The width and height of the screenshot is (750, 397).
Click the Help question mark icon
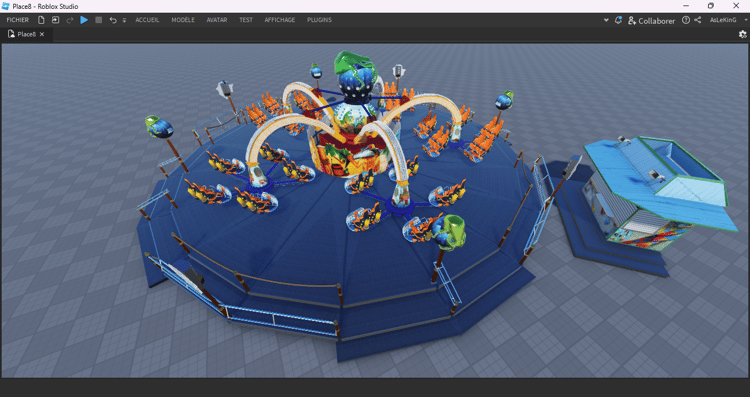click(x=686, y=20)
